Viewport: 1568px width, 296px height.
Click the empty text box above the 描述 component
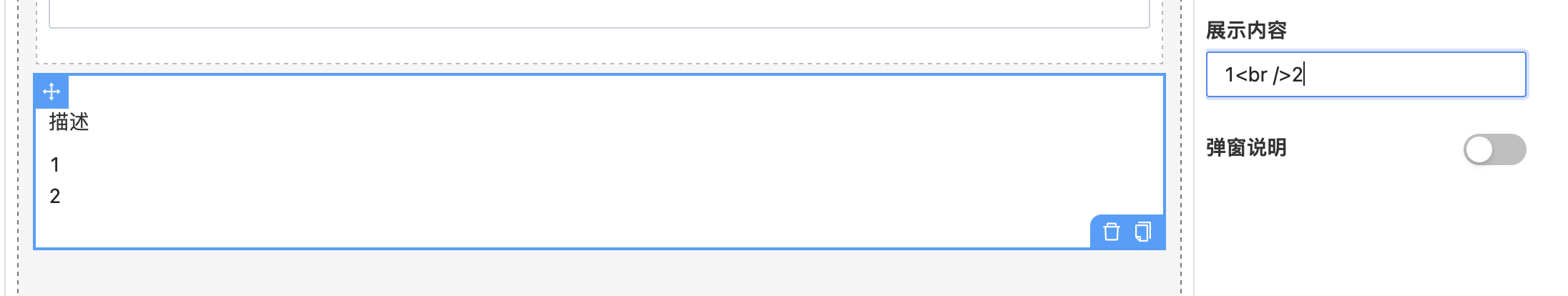(599, 13)
